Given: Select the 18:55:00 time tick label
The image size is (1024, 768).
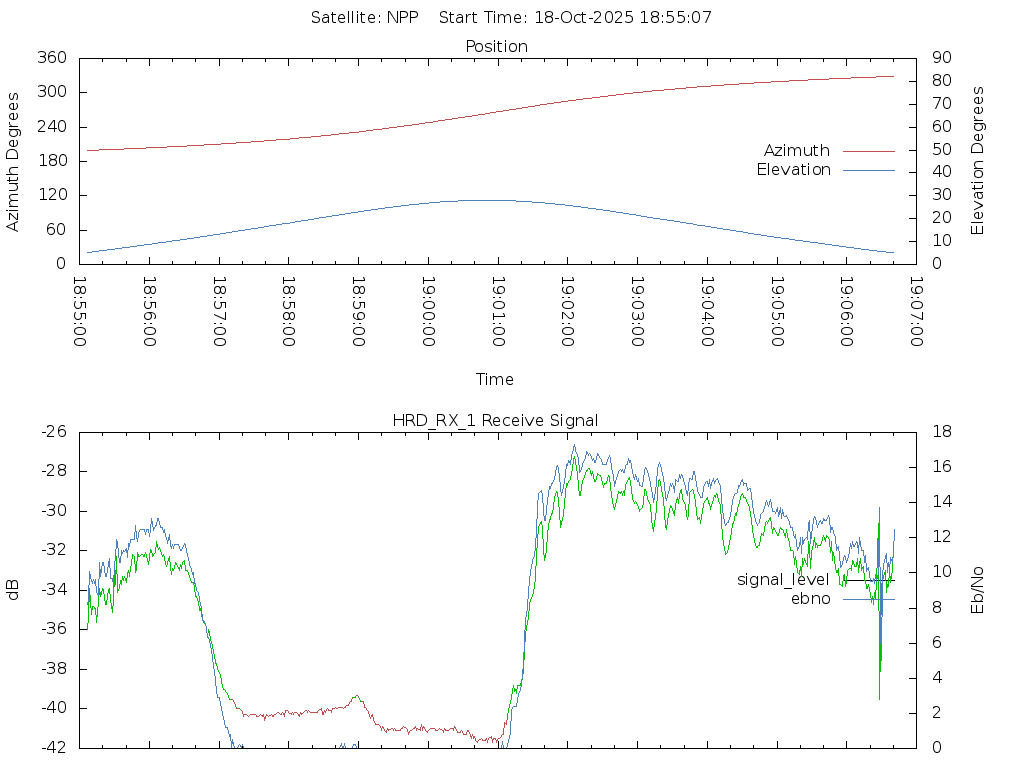Looking at the screenshot, I should (x=80, y=311).
